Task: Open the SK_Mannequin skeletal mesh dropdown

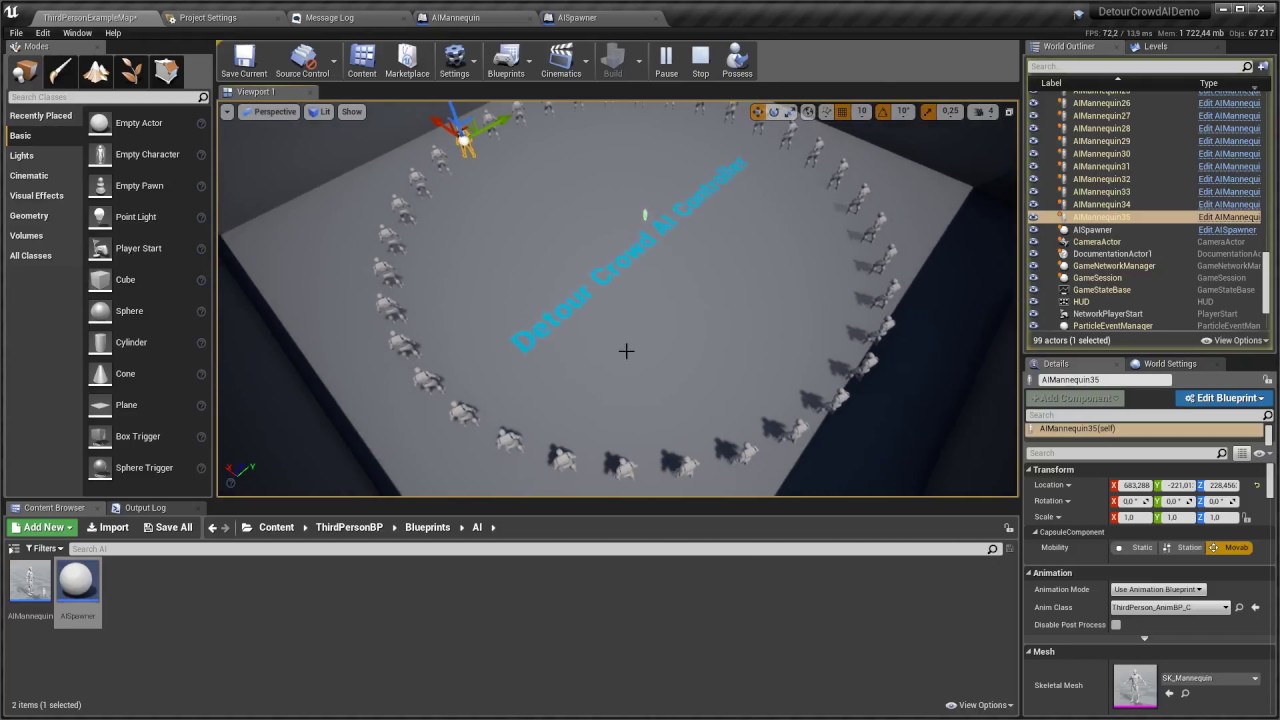Action: click(1210, 678)
